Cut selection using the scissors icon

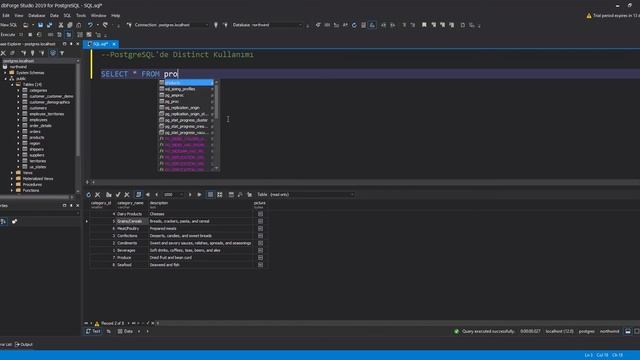[61, 25]
